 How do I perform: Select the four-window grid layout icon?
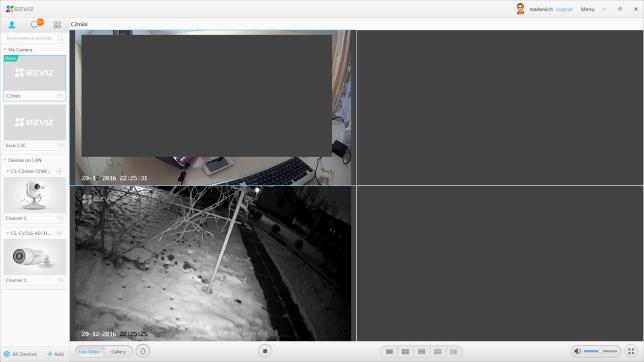(405, 352)
